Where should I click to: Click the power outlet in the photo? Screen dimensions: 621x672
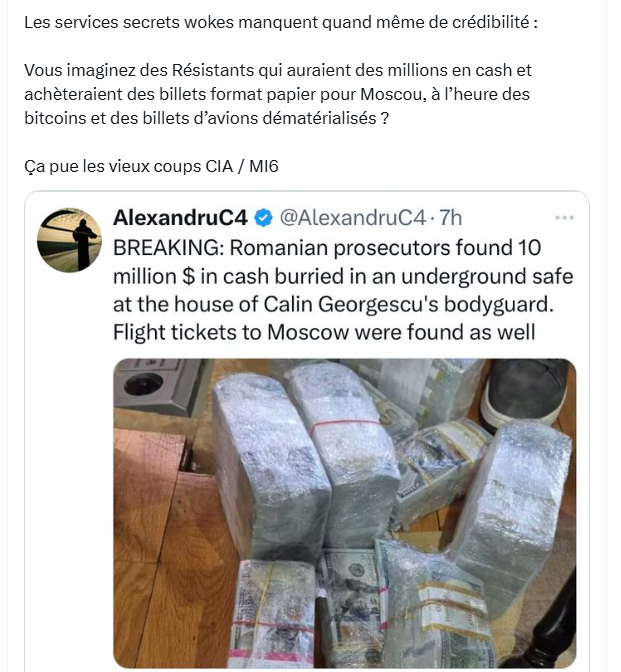click(151, 389)
